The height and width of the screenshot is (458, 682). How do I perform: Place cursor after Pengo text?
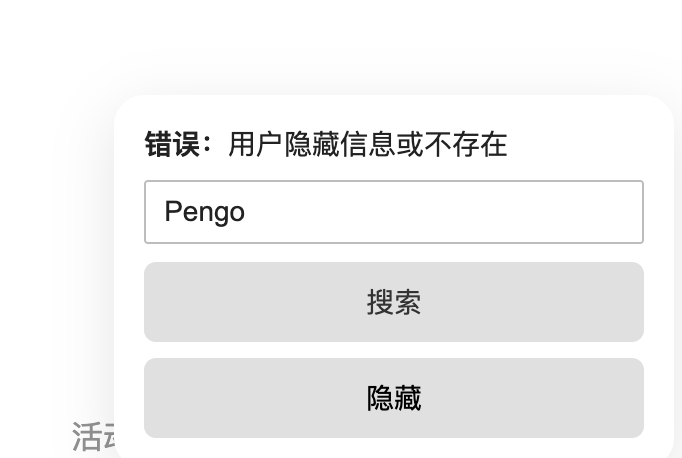(246, 212)
